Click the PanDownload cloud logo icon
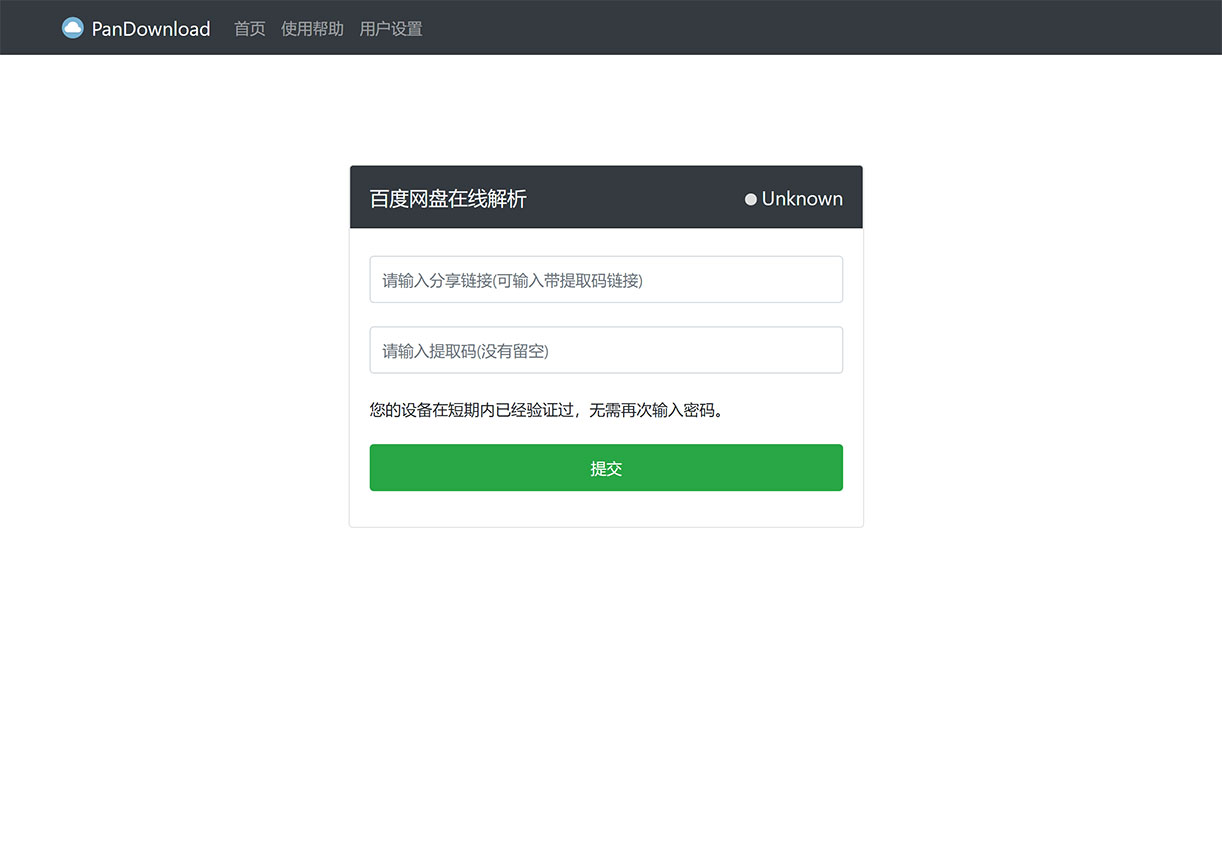The height and width of the screenshot is (859, 1222). click(72, 28)
